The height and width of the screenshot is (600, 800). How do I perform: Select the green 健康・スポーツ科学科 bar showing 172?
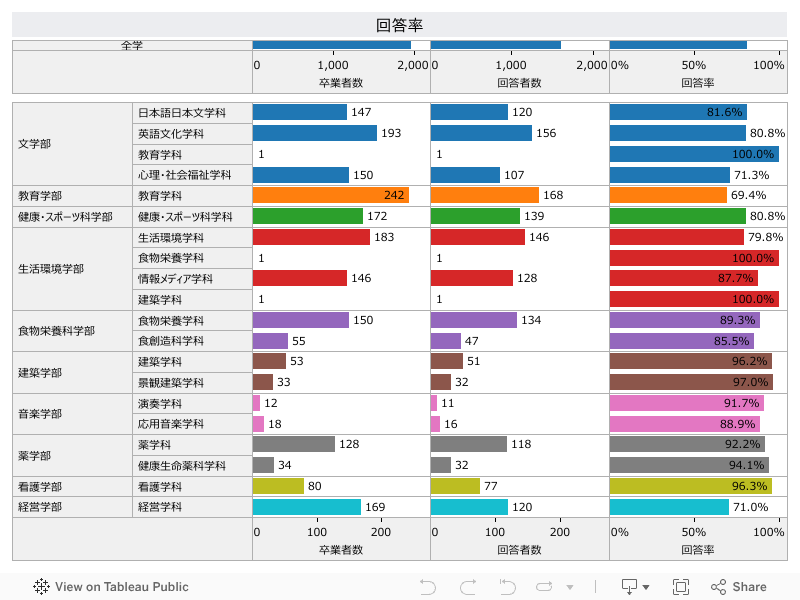(x=308, y=216)
